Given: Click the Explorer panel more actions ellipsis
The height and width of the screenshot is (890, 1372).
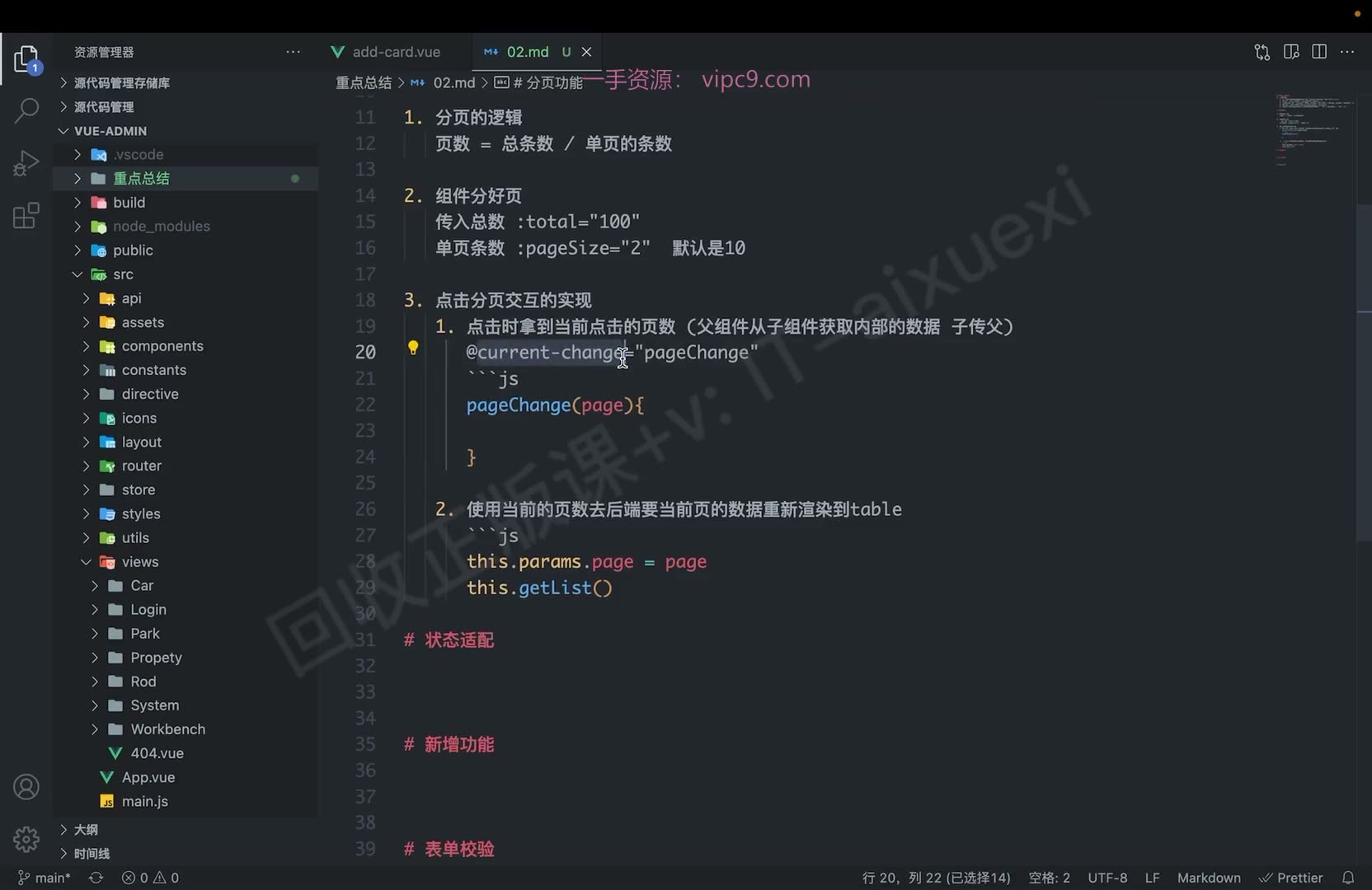Looking at the screenshot, I should tap(293, 52).
